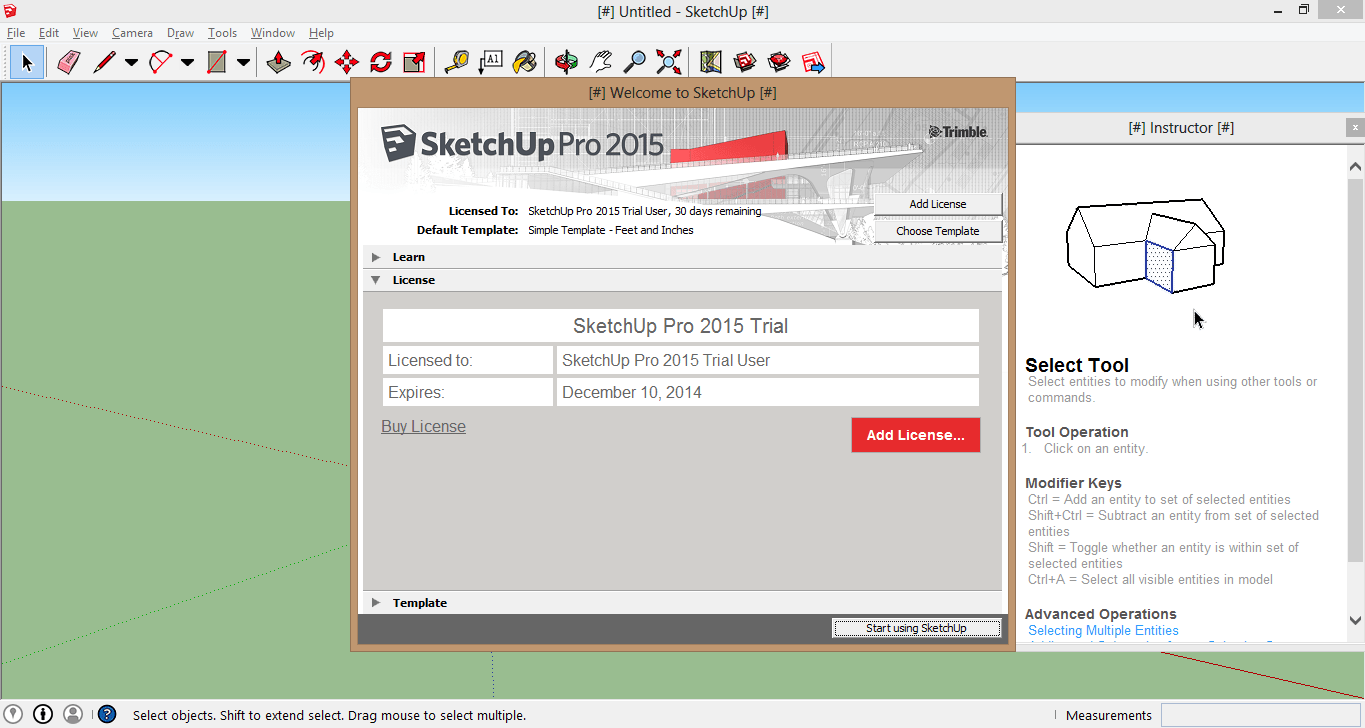Open the 3D Warehouse icon
This screenshot has height=728, width=1365.
[x=745, y=62]
